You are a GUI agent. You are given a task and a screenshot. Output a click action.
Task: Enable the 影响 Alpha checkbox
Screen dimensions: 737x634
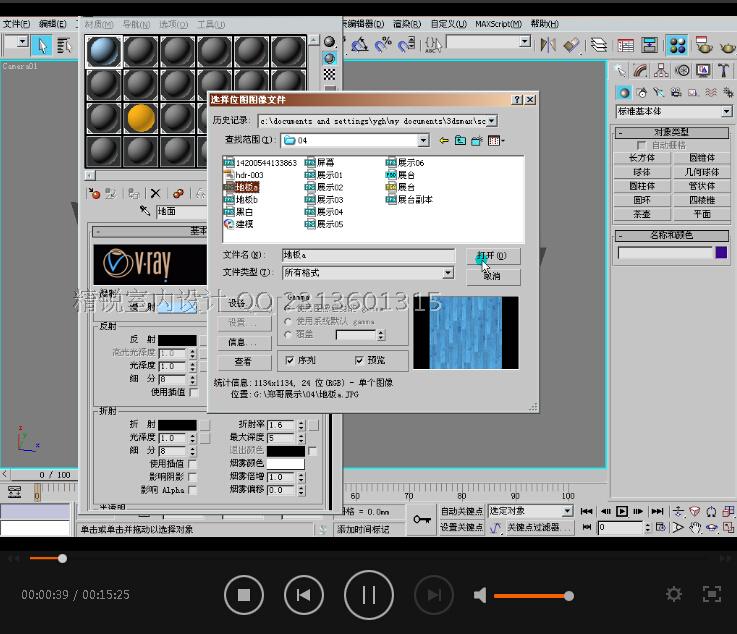[x=192, y=490]
